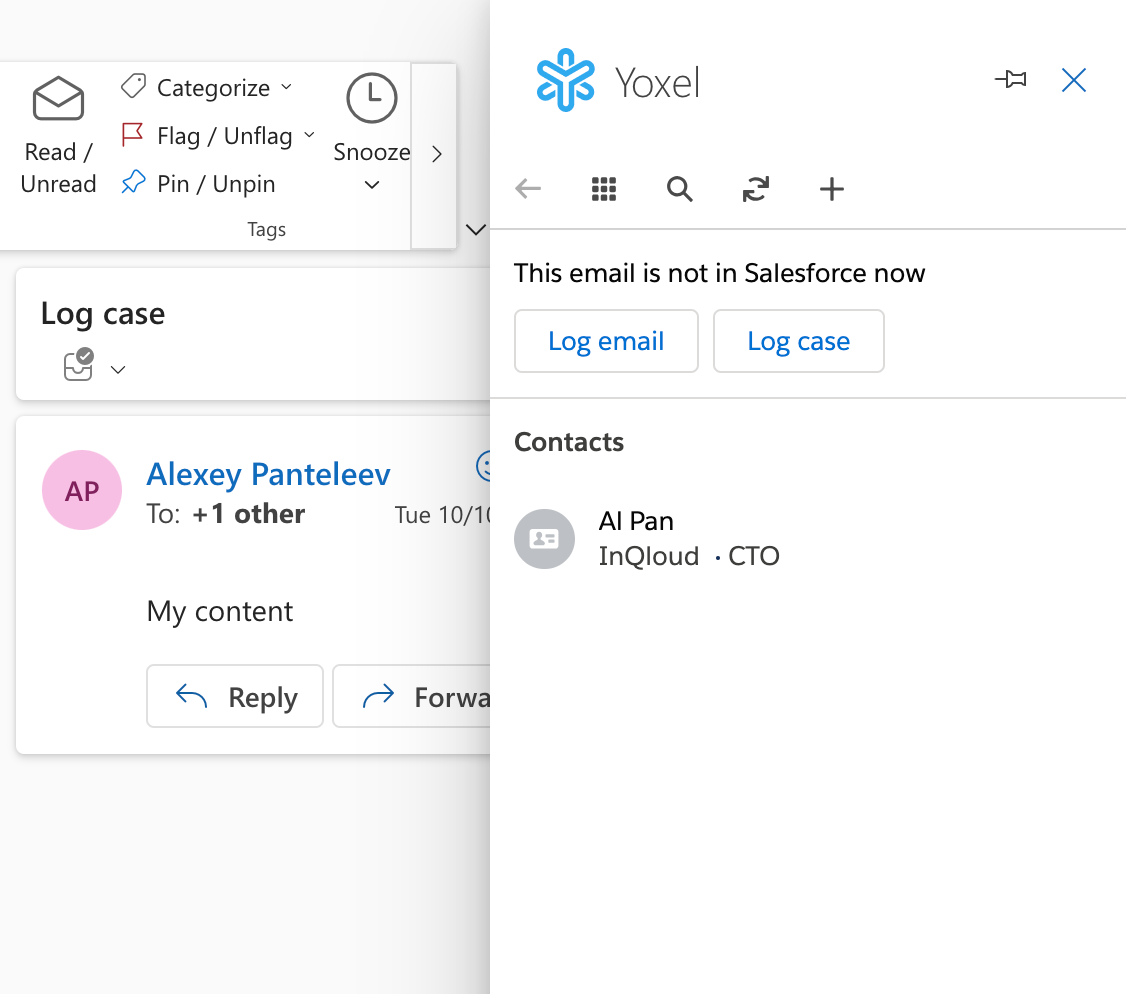This screenshot has height=994, width=1126.
Task: Click the Reply button
Action: (x=235, y=696)
